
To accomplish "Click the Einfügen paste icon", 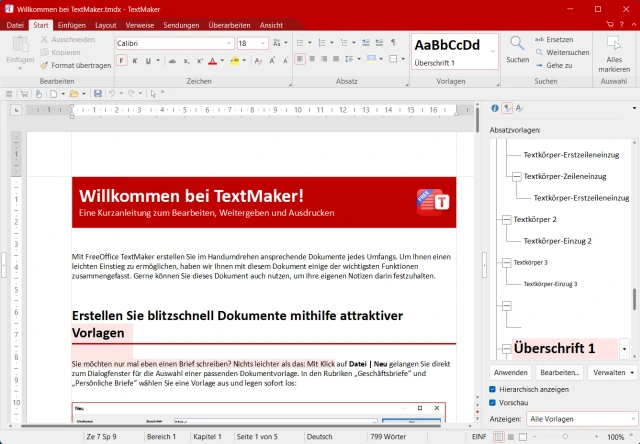I will pos(20,46).
